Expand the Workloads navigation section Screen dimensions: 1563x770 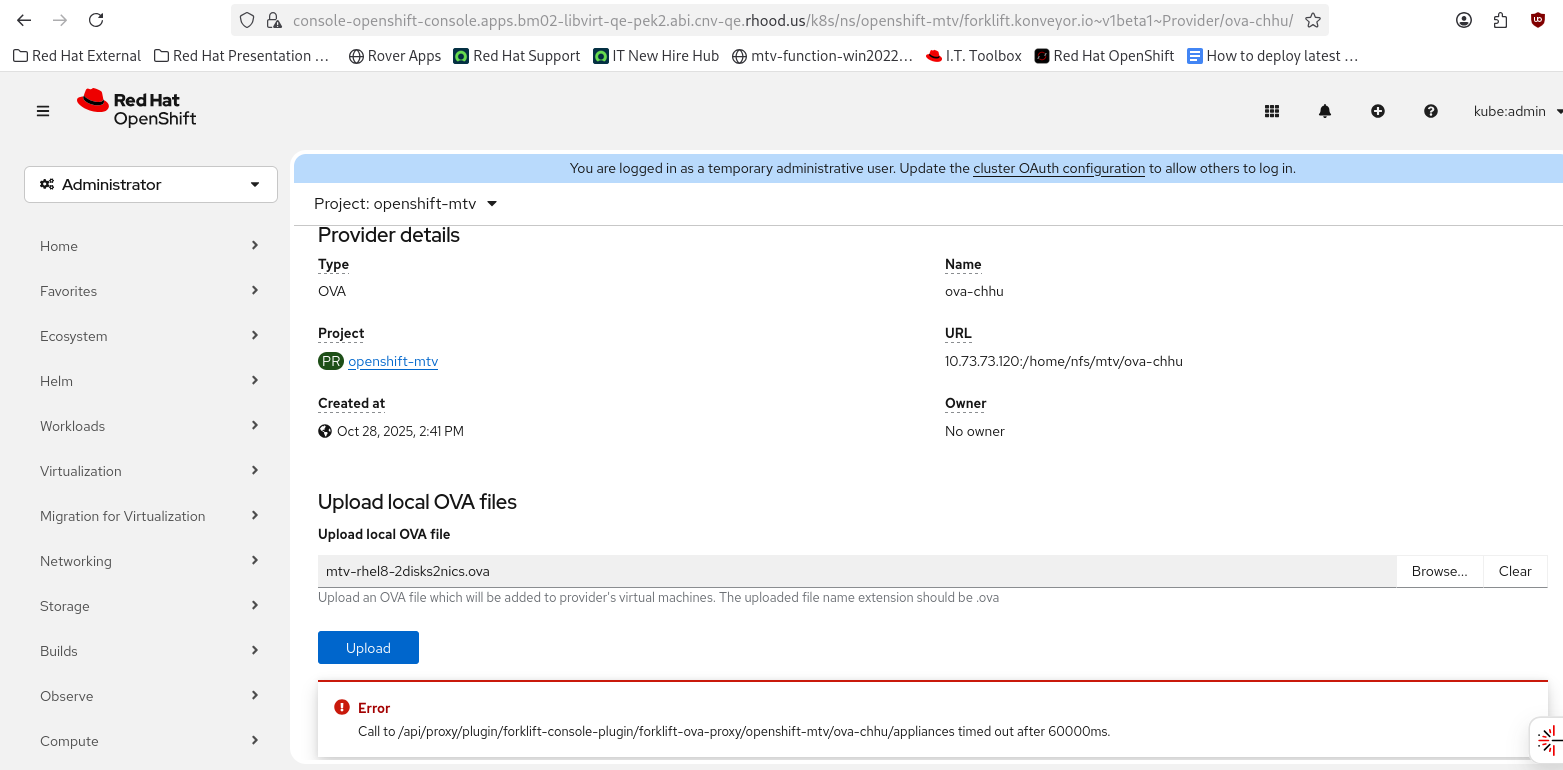151,426
